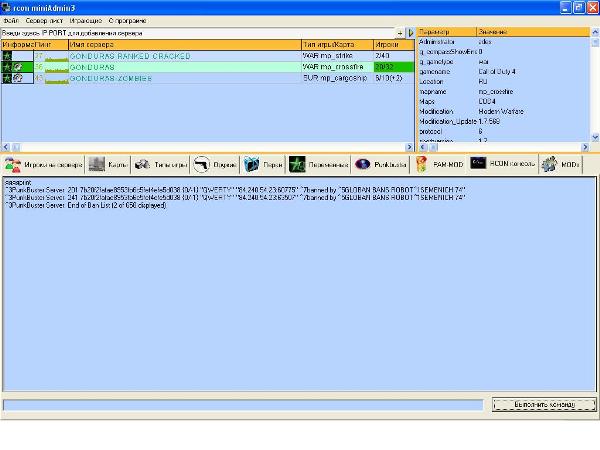Select the GONDURAS server name

[x=92, y=67]
